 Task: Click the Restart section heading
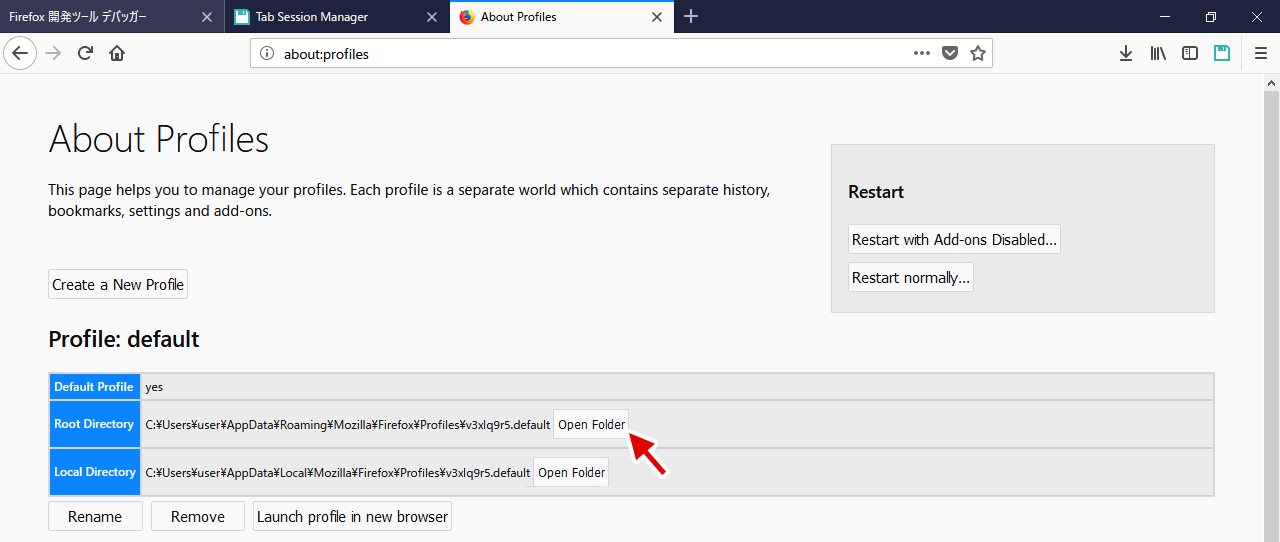[876, 192]
